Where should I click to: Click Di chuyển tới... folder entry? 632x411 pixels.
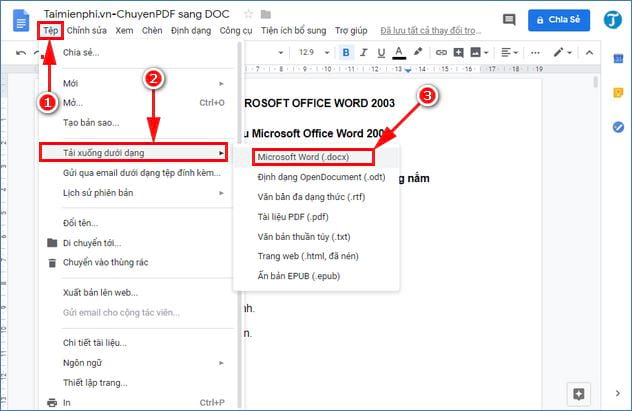pos(137,243)
